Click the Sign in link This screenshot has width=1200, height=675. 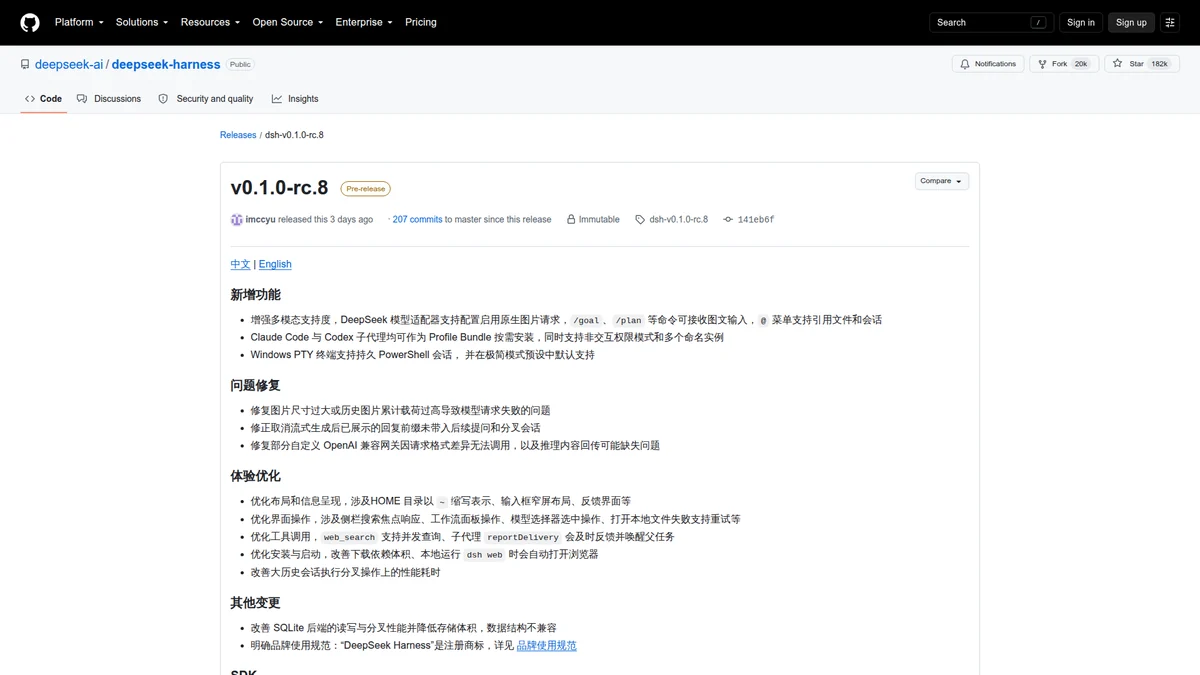[x=1081, y=22]
